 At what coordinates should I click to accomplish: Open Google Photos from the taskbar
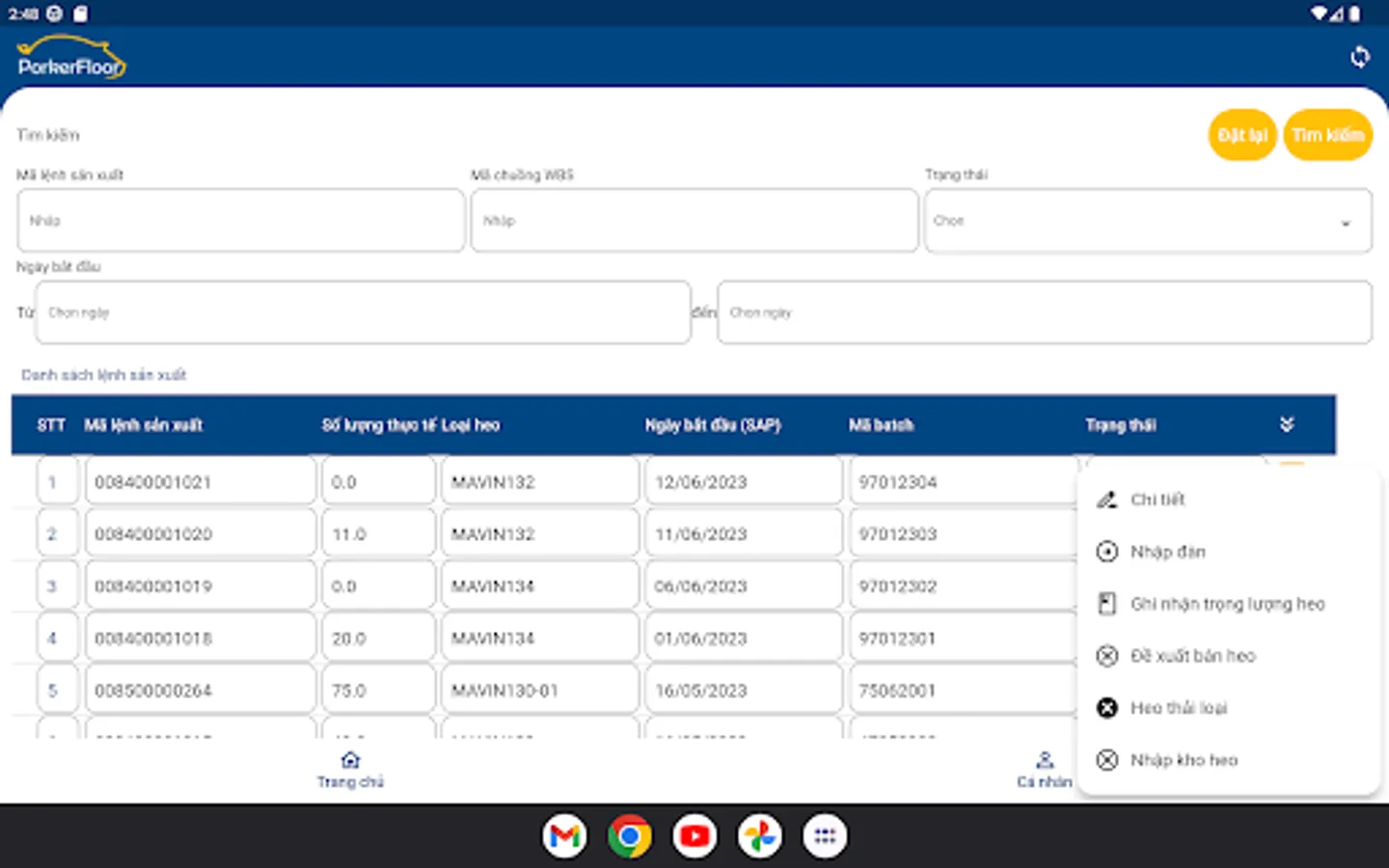coord(759,836)
